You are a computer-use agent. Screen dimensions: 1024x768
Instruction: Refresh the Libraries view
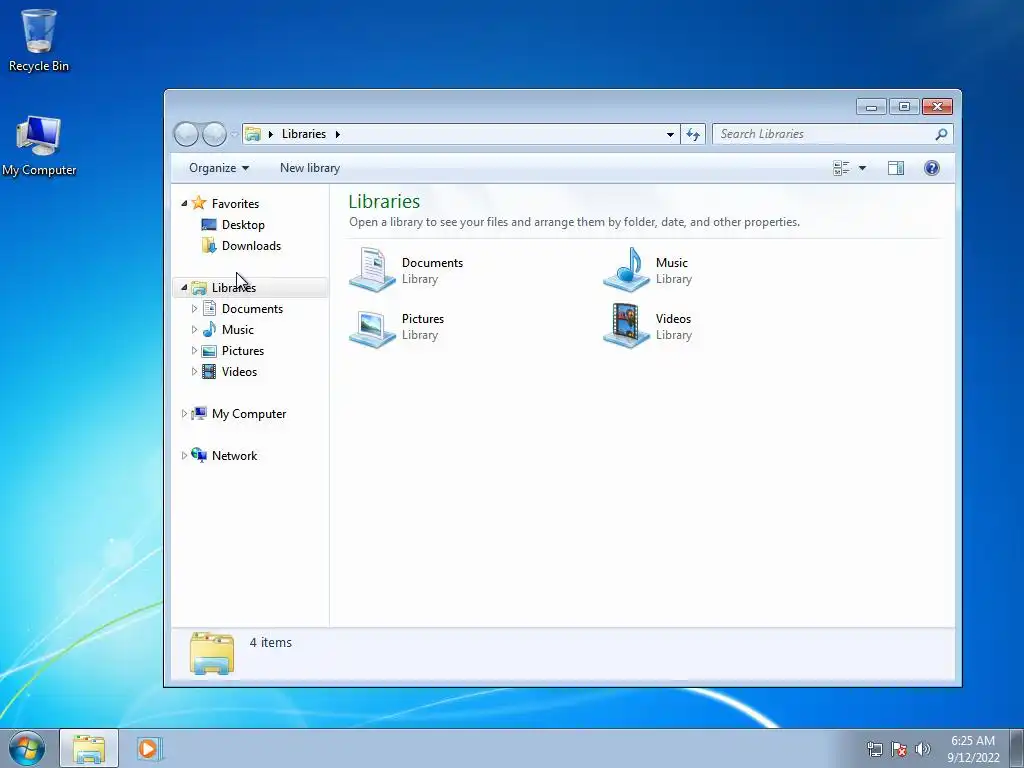tap(693, 134)
